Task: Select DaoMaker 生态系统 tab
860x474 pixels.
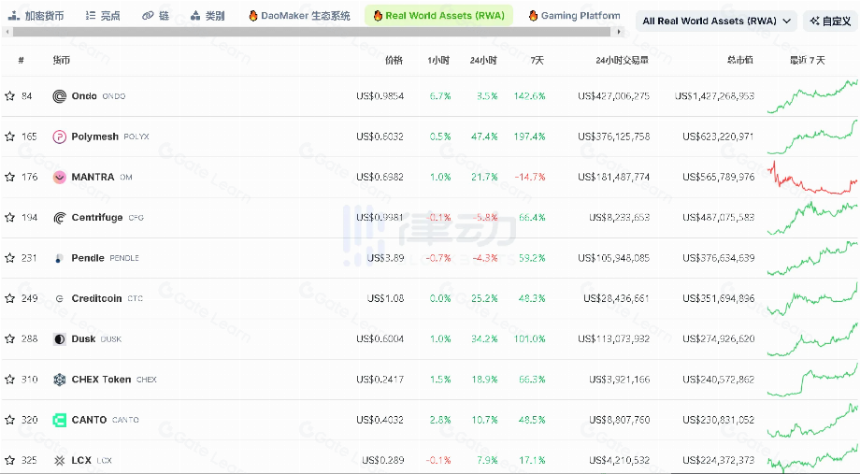Action: pos(299,16)
